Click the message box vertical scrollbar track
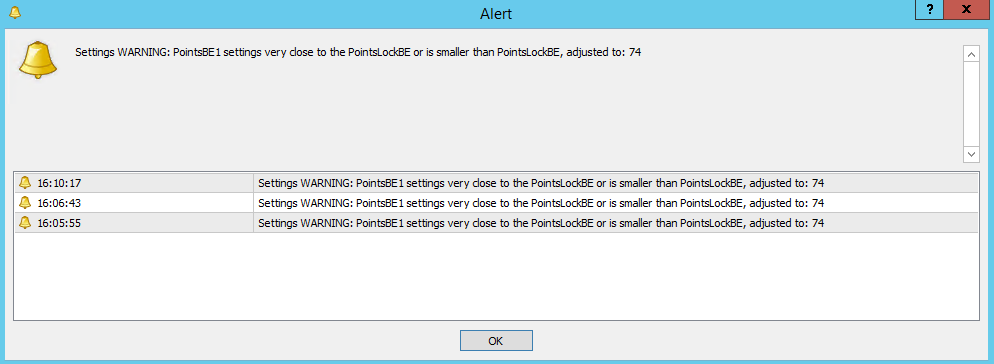The height and width of the screenshot is (364, 994). point(971,104)
